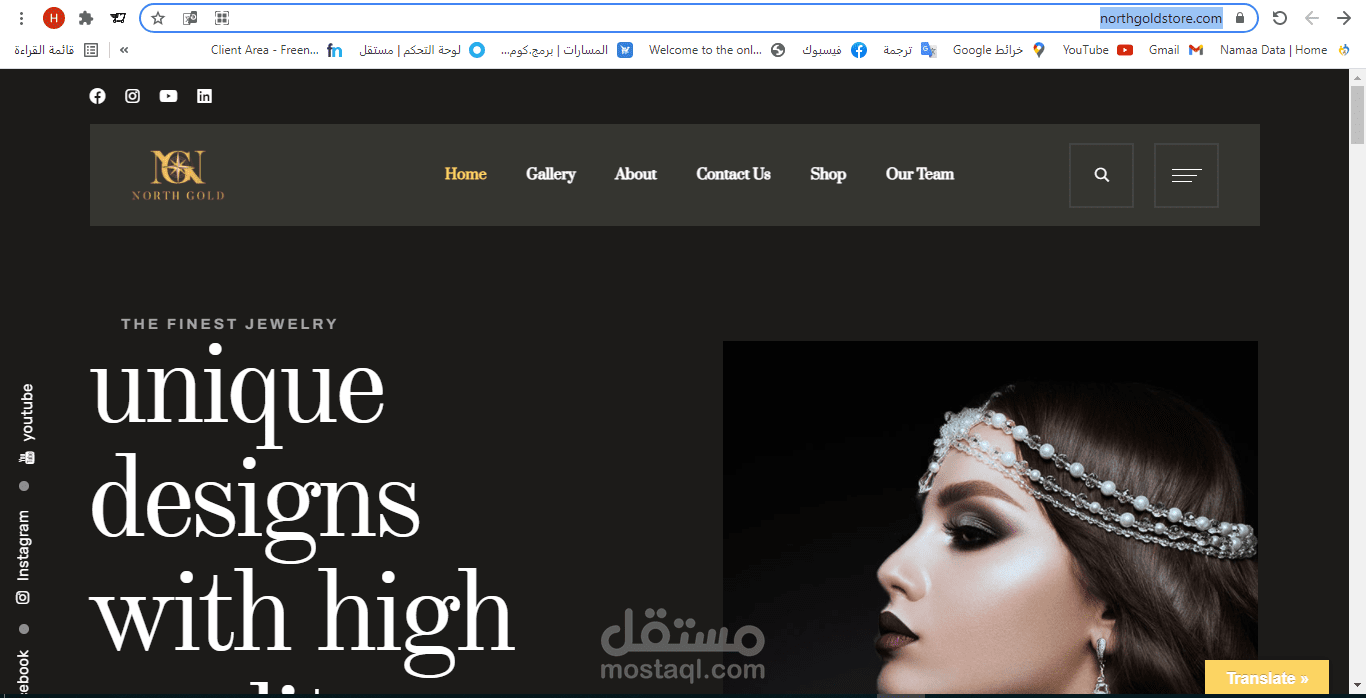Viewport: 1366px width, 698px height.
Task: Open the Our Team nav item
Action: 920,174
